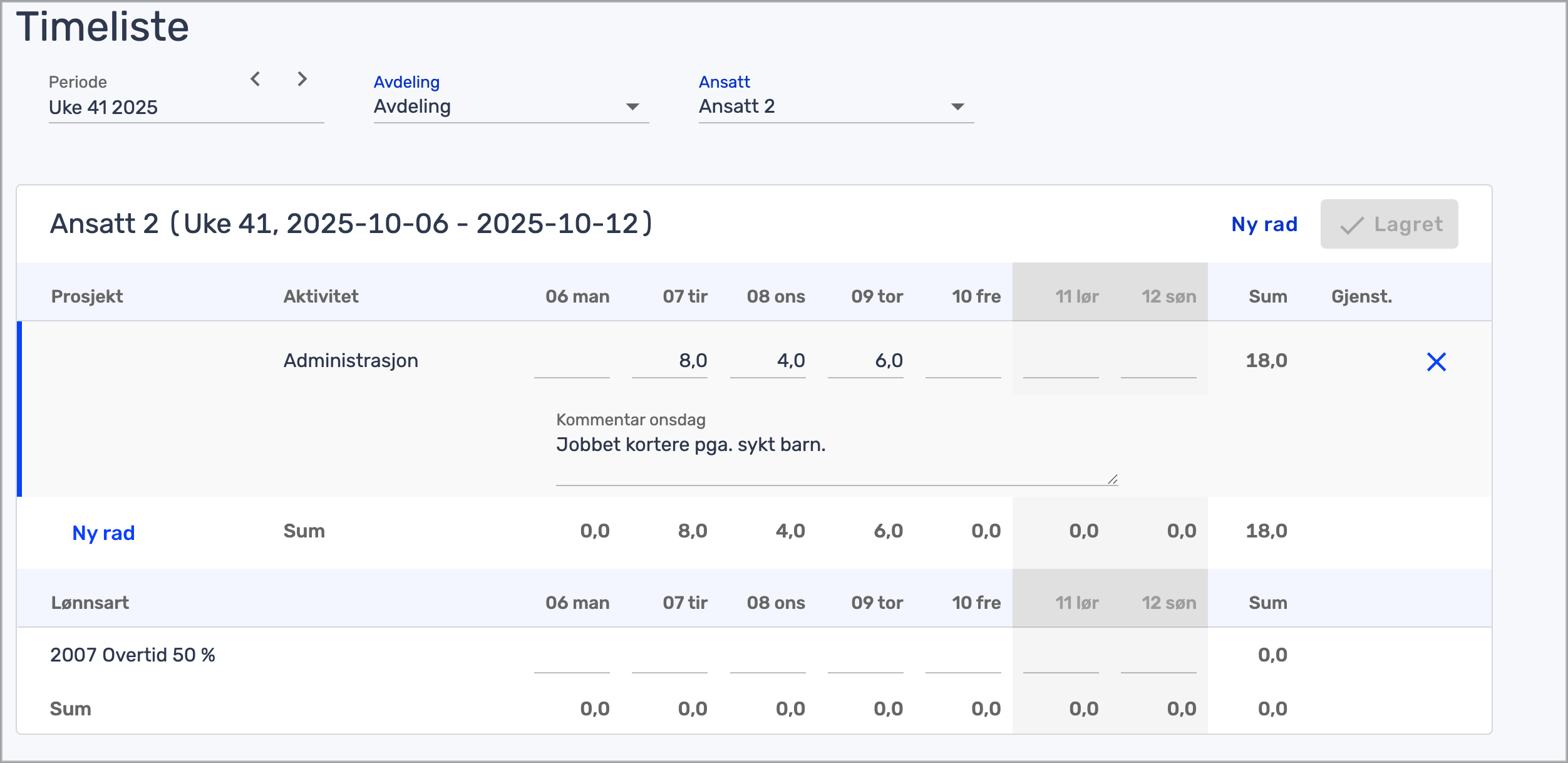Click Tuesday field showing 8,0

[x=669, y=361]
